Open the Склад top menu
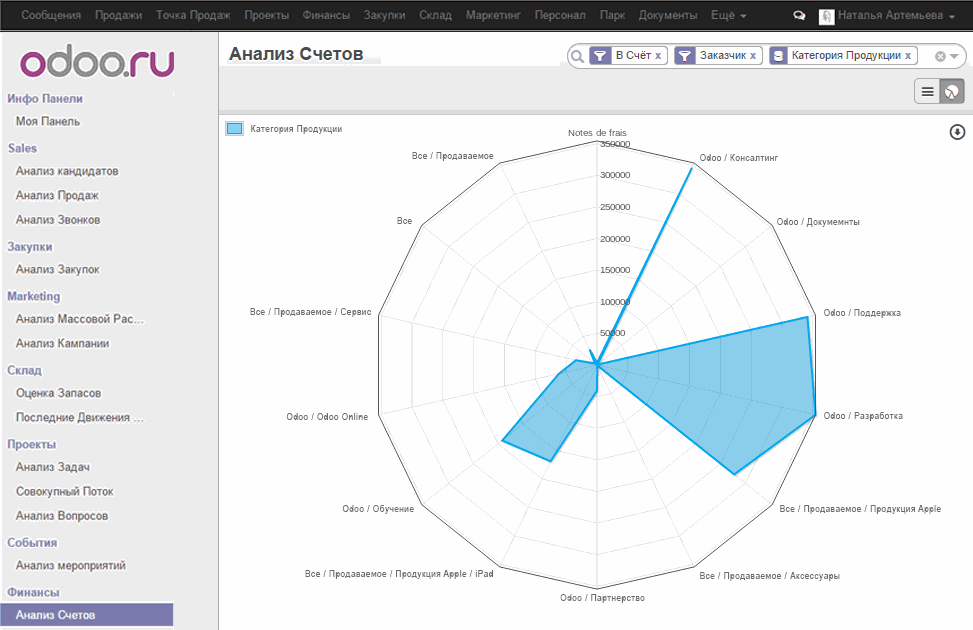 tap(436, 15)
